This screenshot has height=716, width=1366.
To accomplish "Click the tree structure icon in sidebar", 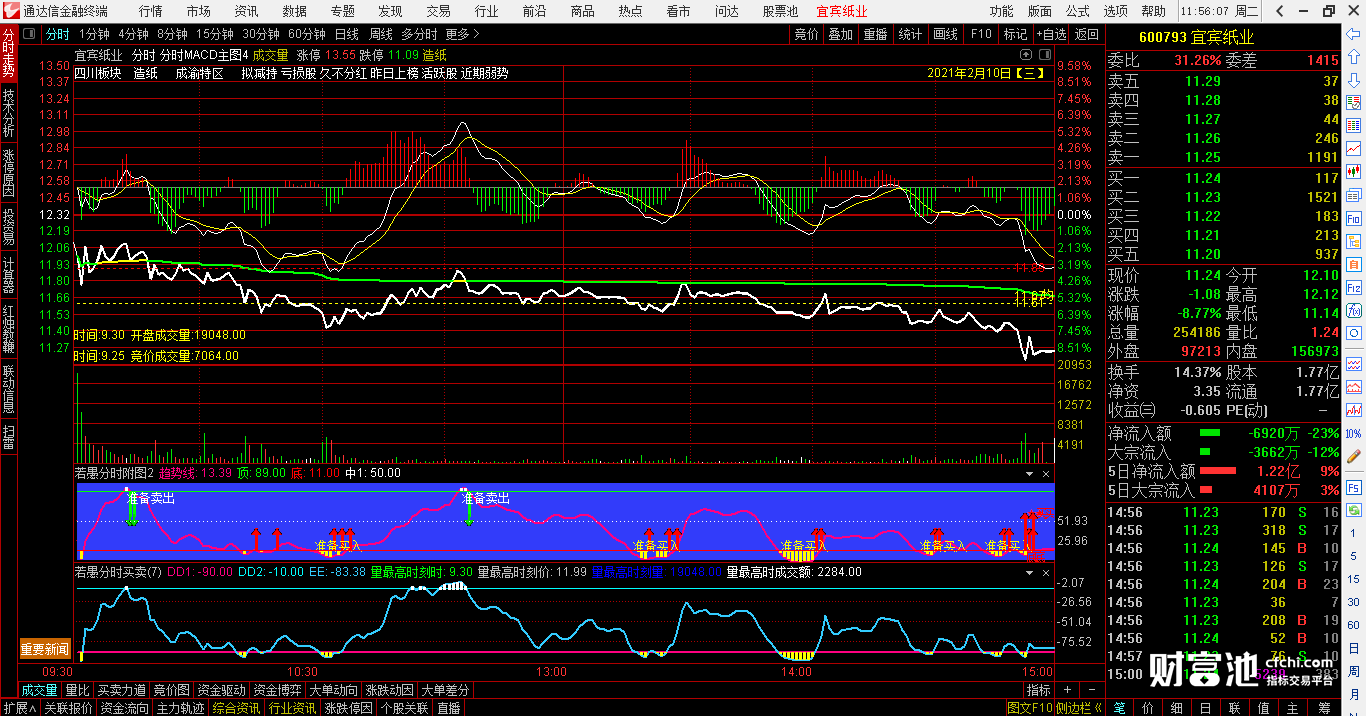I will click(1353, 240).
